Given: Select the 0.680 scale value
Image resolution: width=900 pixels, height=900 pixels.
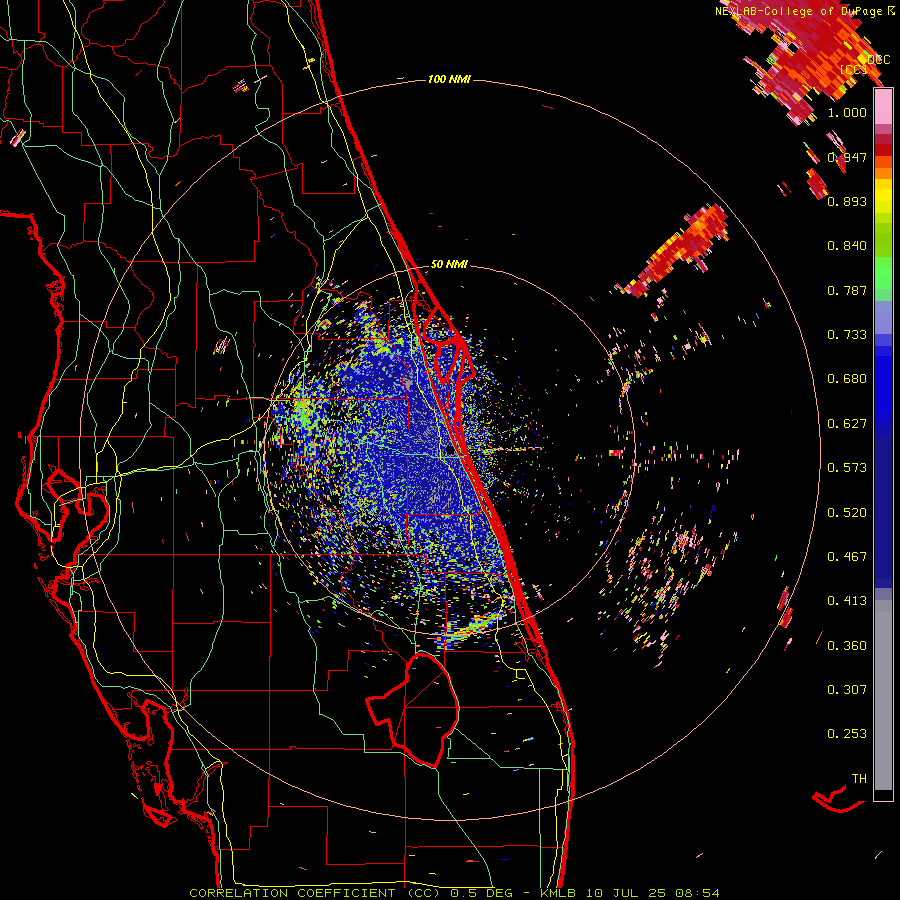Looking at the screenshot, I should pos(847,379).
